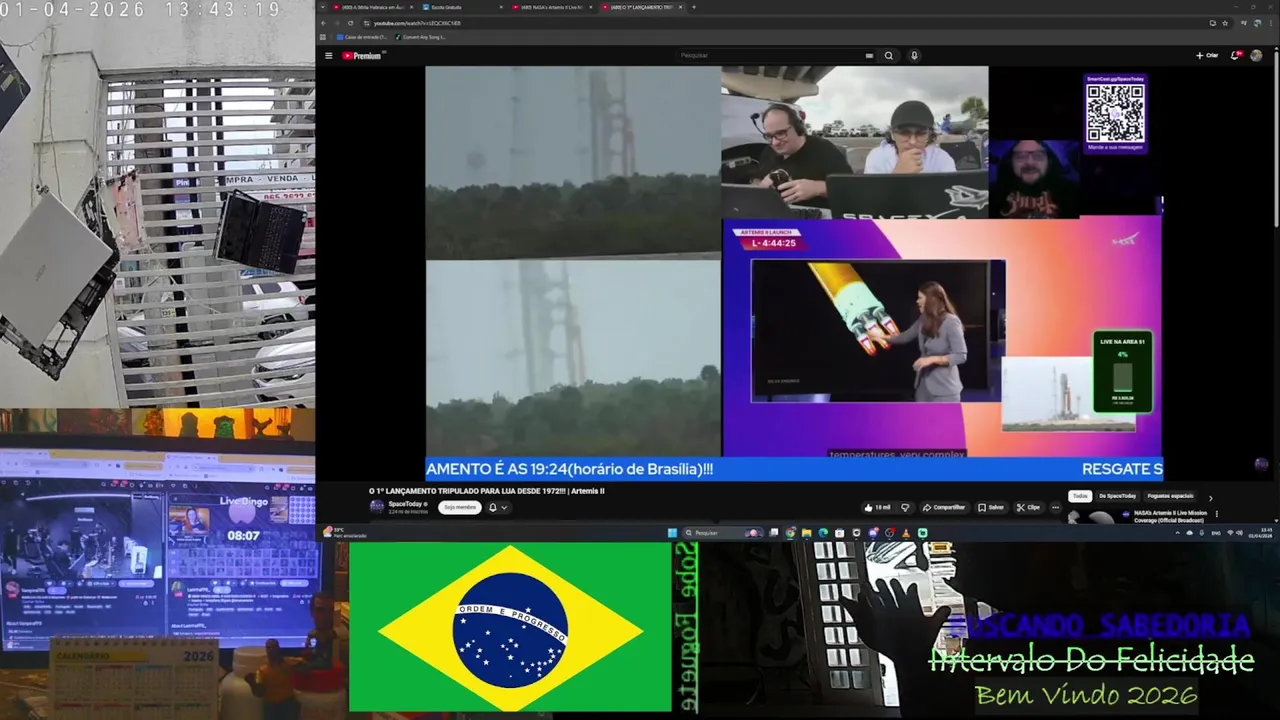This screenshot has height=720, width=1280.
Task: Select the Foguetes espaciais filter chip
Action: 1170,496
